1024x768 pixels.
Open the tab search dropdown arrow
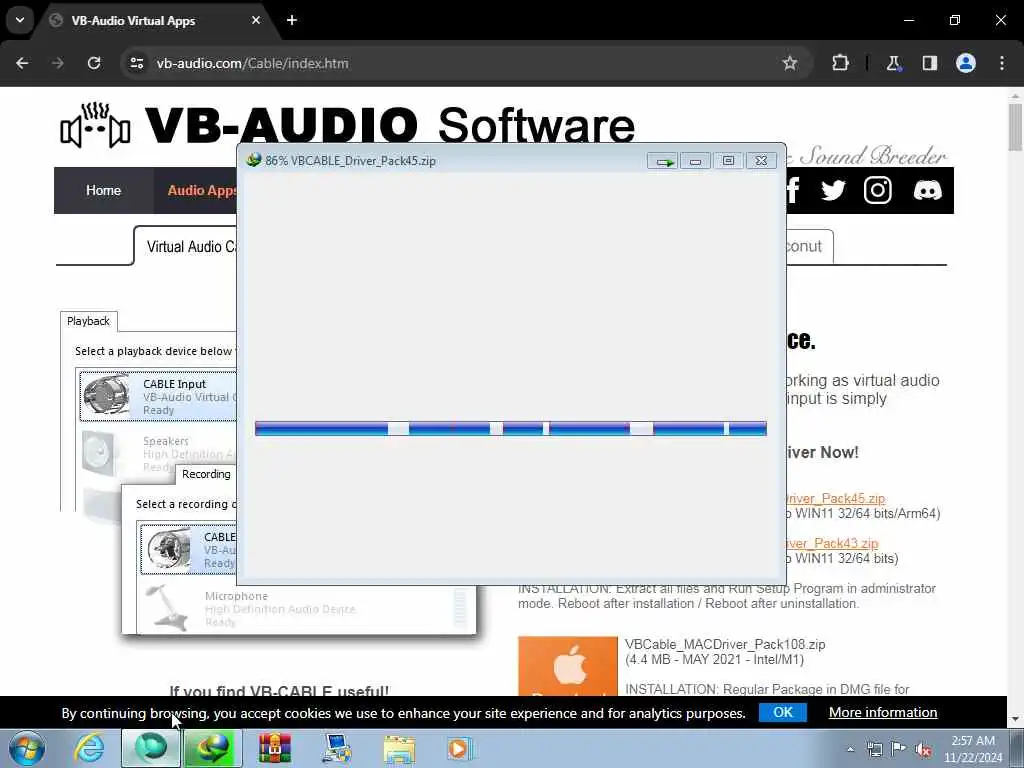(20, 20)
